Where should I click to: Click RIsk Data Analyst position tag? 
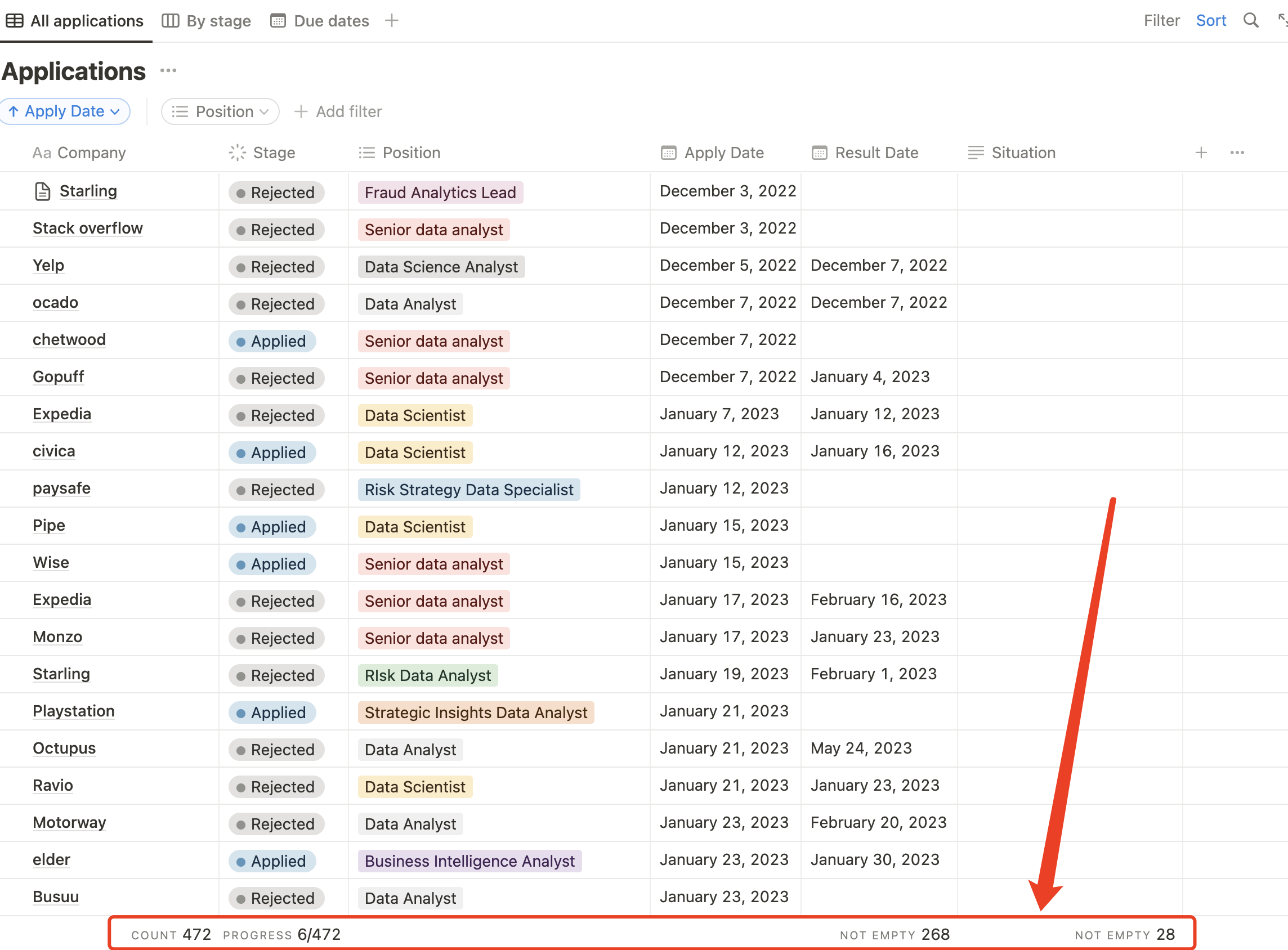pyautogui.click(x=427, y=676)
